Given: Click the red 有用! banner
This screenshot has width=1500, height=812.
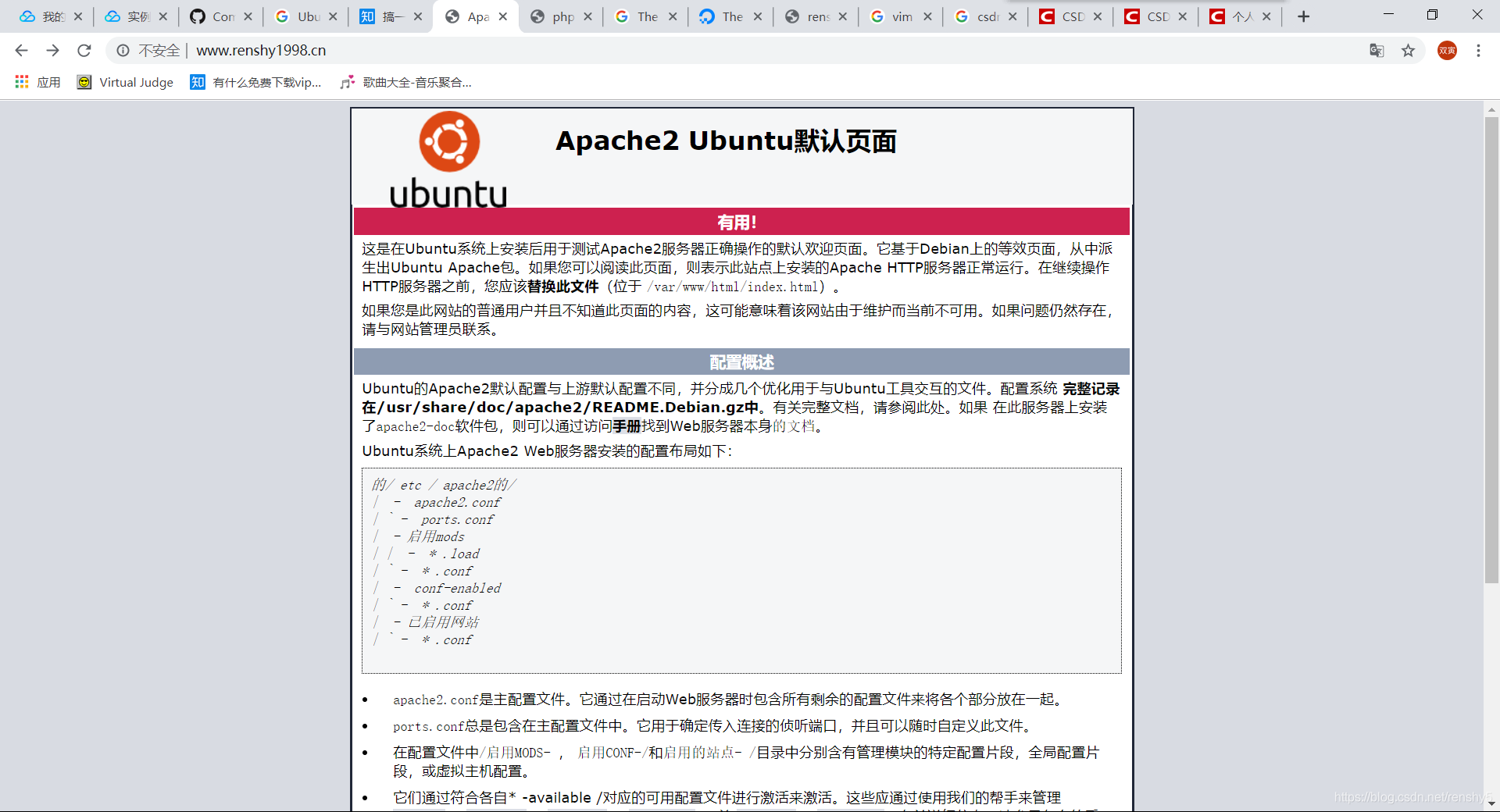Looking at the screenshot, I should pos(741,222).
